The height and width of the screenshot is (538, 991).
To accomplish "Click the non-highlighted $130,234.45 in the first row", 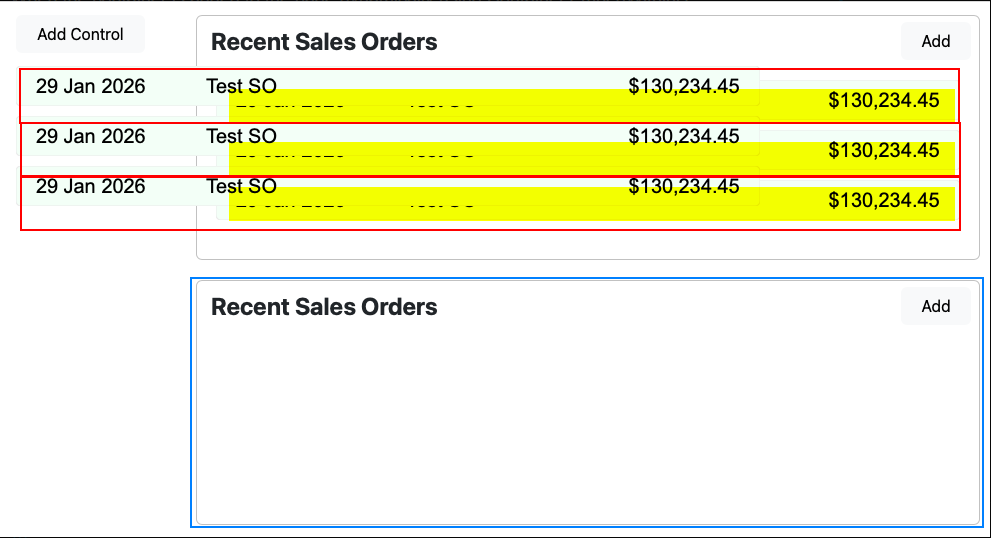I will (684, 87).
